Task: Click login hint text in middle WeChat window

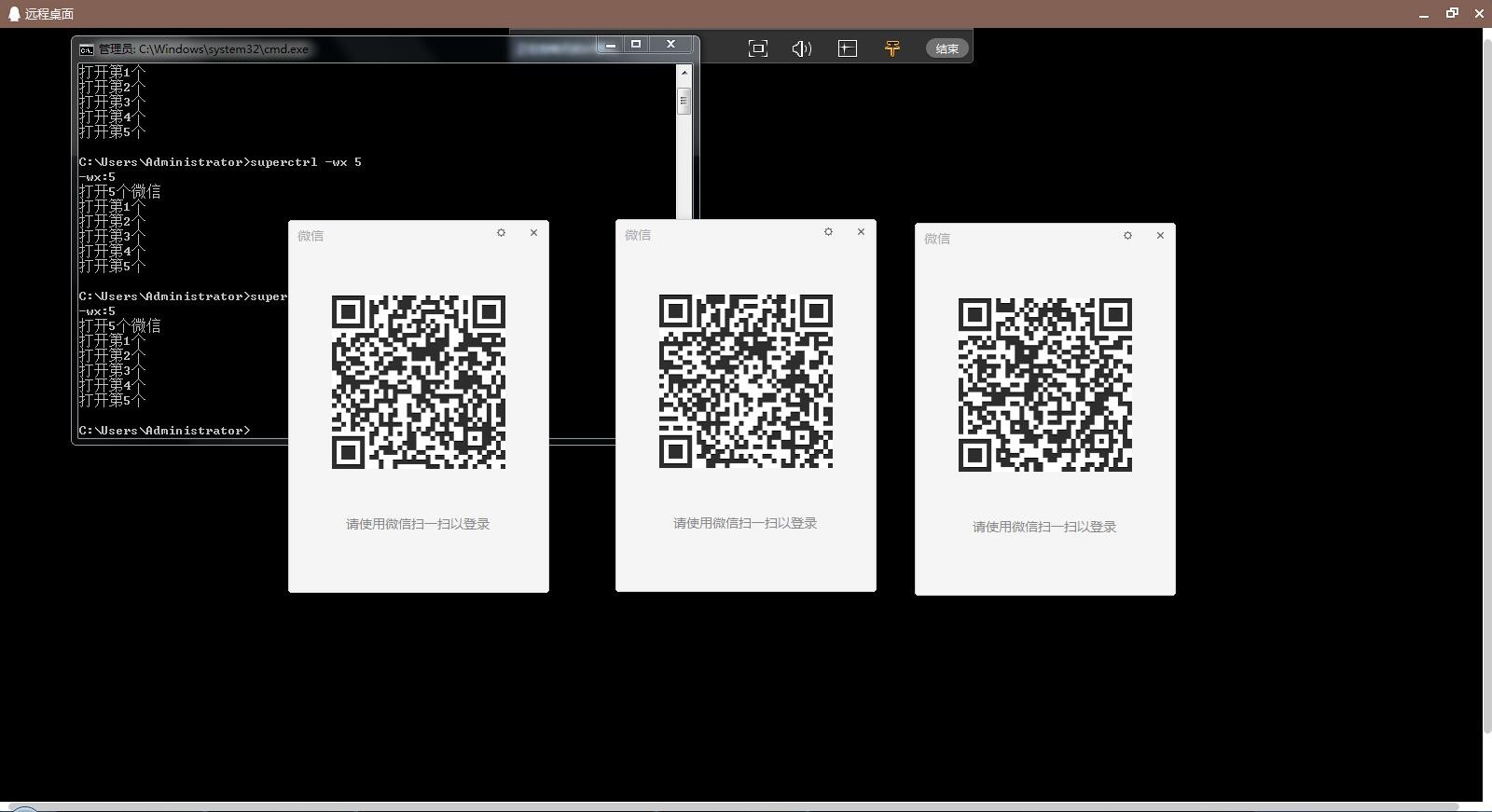Action: 745,523
